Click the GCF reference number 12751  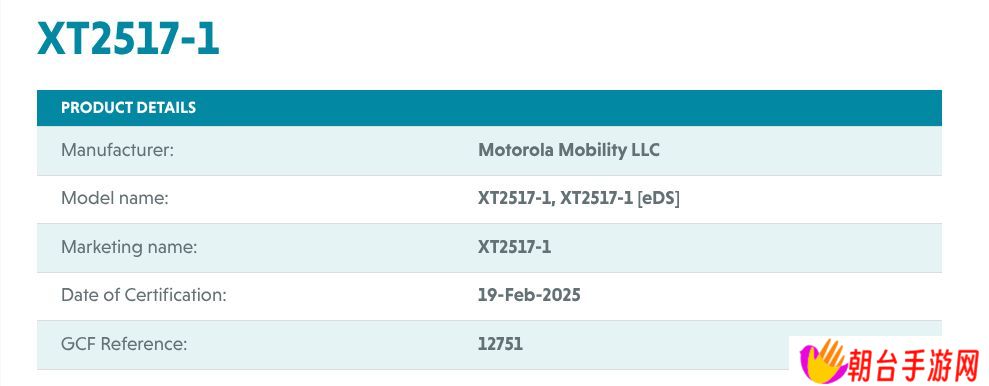(x=500, y=344)
